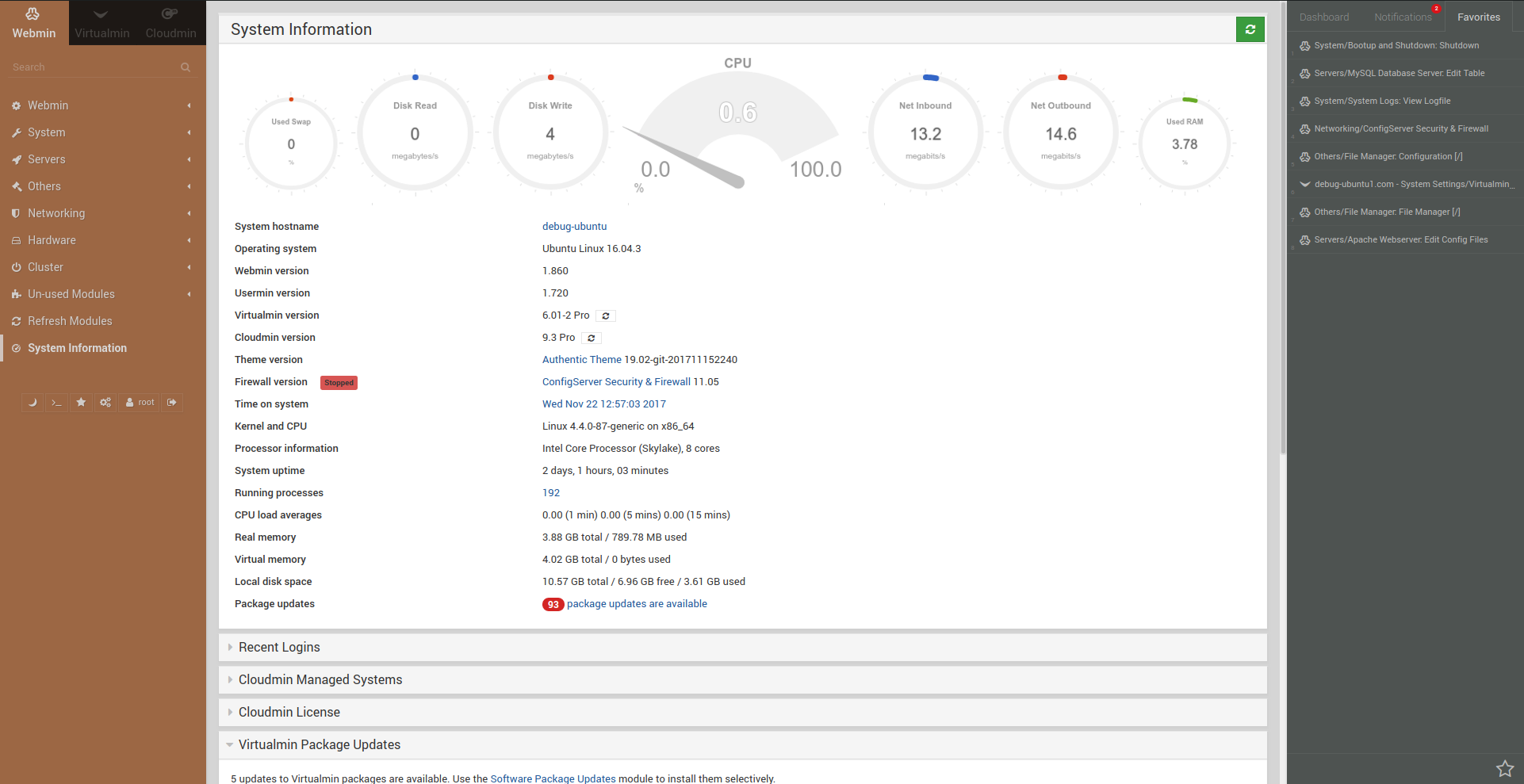
Task: Click the Used RAM gauge
Action: [1185, 144]
